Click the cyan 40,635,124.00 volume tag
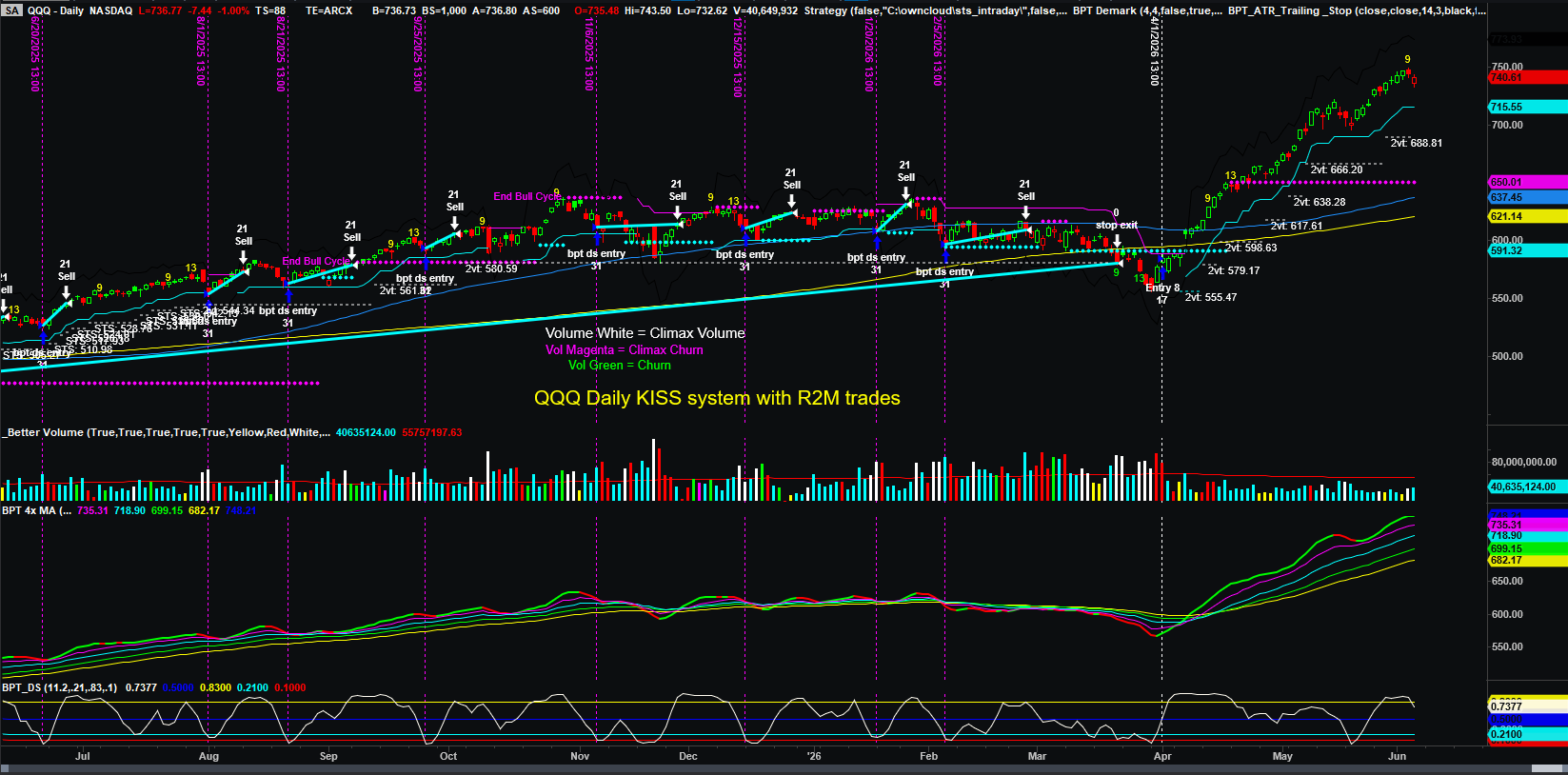The width and height of the screenshot is (1568, 775). 1527,487
